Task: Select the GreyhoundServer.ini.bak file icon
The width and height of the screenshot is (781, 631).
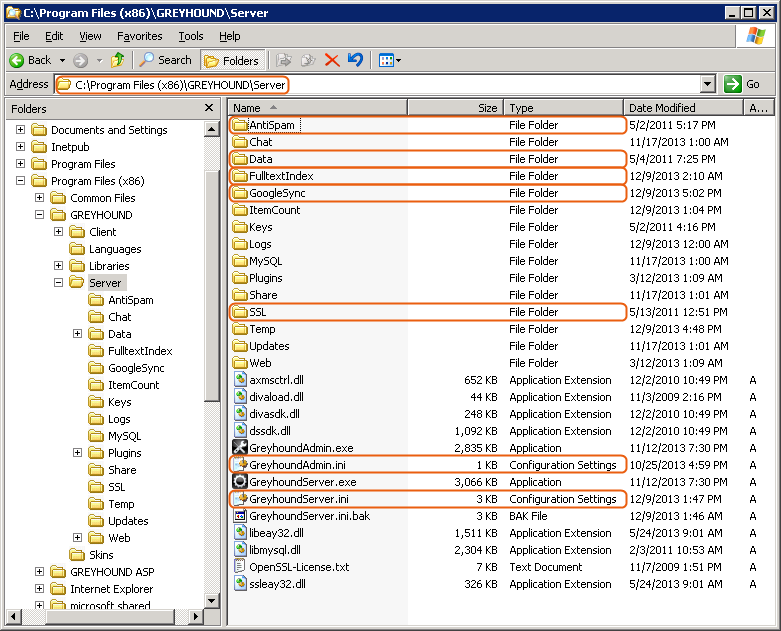Action: pyautogui.click(x=241, y=515)
